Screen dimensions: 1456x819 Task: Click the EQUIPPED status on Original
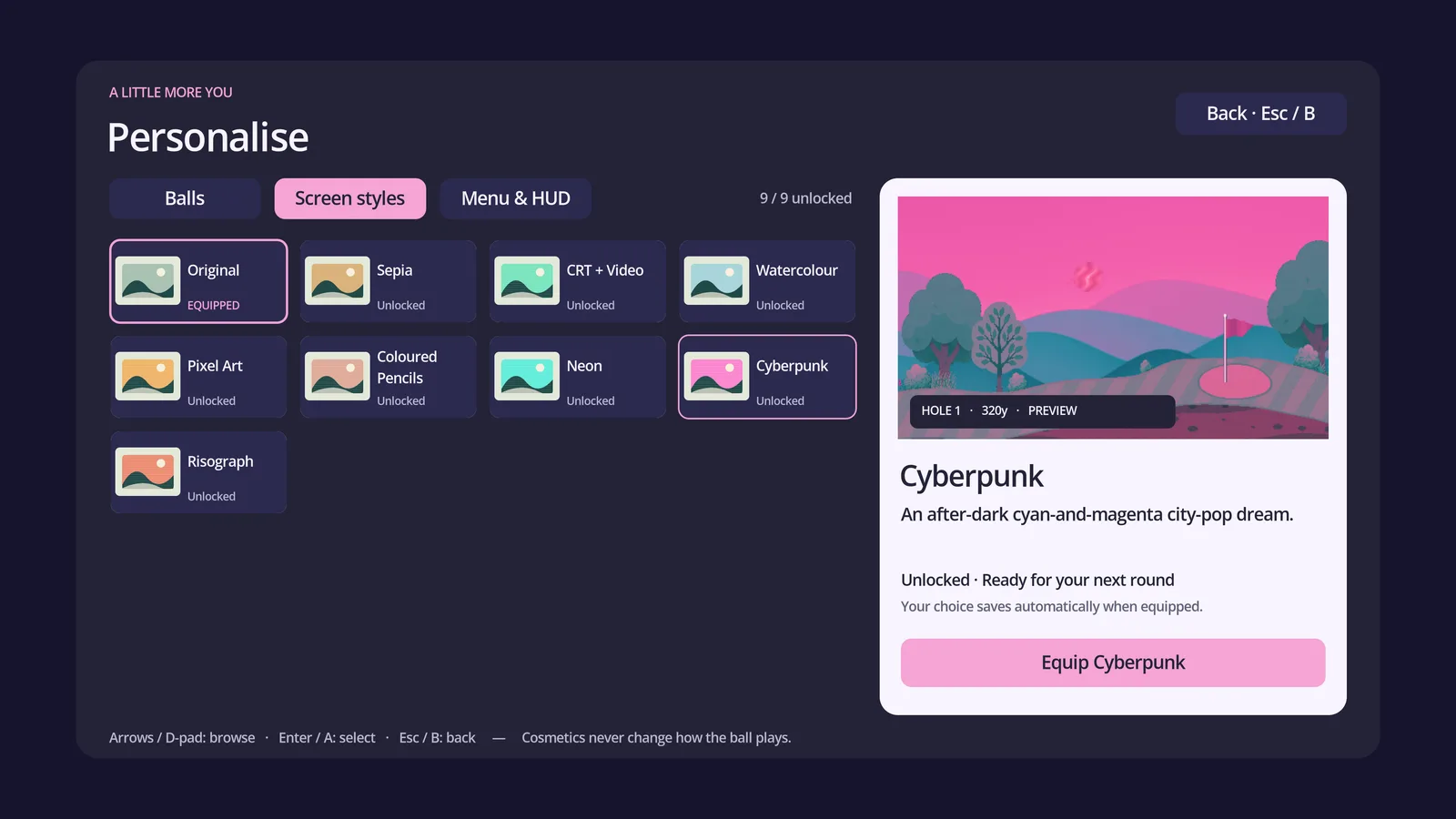click(214, 306)
